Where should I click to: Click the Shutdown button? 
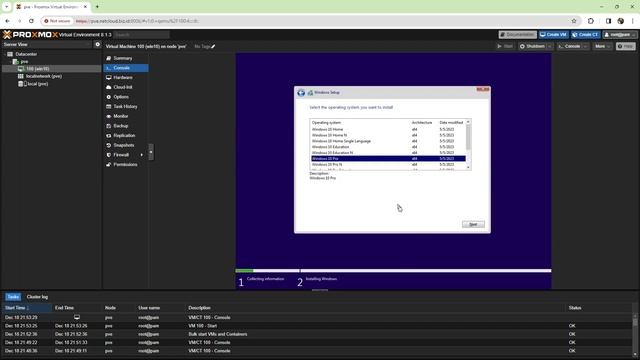pyautogui.click(x=532, y=47)
